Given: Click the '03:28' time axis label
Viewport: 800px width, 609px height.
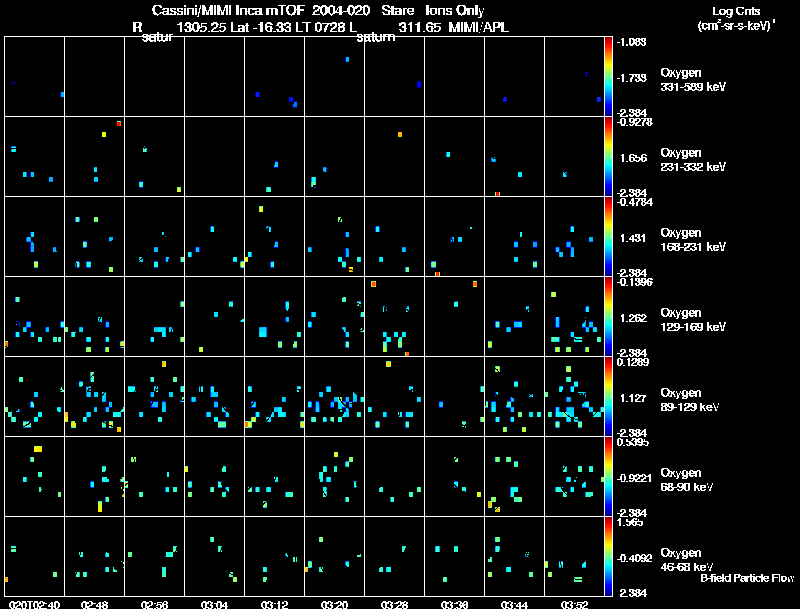Looking at the screenshot, I should pyautogui.click(x=394, y=604).
